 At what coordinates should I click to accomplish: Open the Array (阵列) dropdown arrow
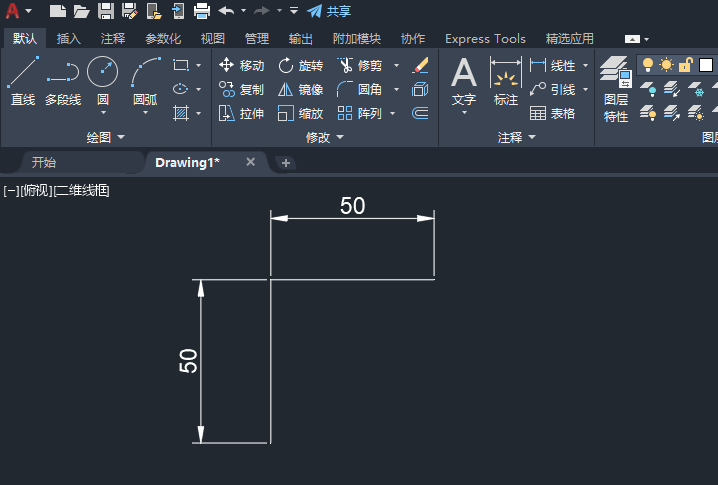392,113
